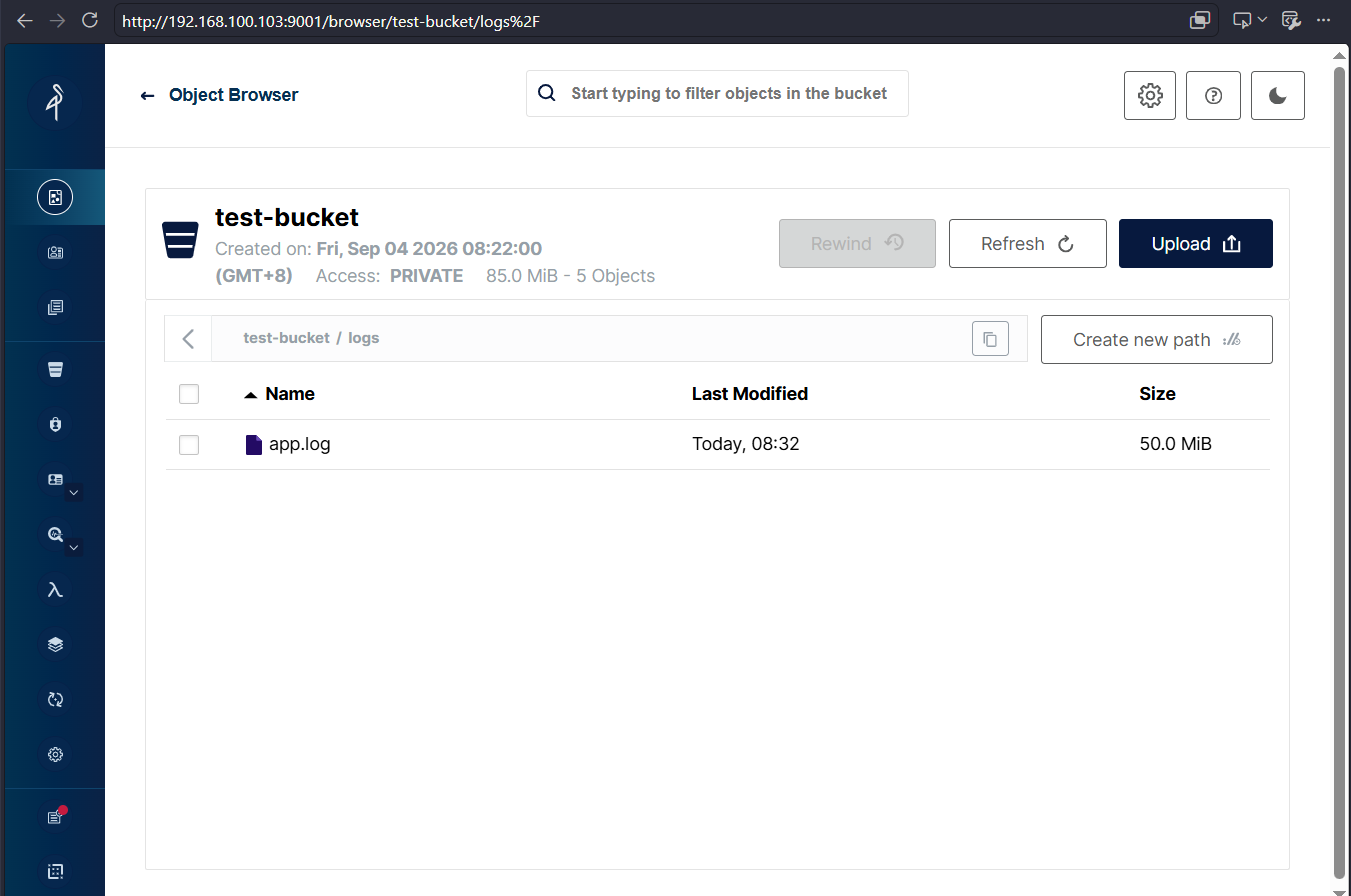Click the Upload button

pyautogui.click(x=1196, y=244)
